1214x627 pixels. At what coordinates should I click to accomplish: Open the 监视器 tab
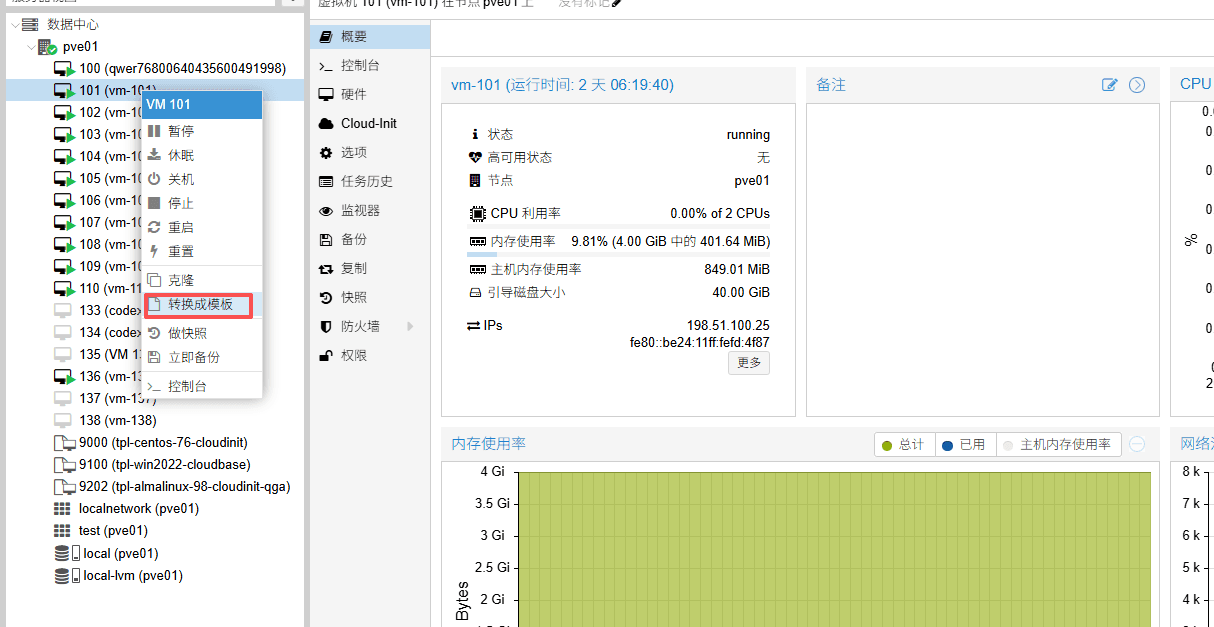(x=370, y=210)
